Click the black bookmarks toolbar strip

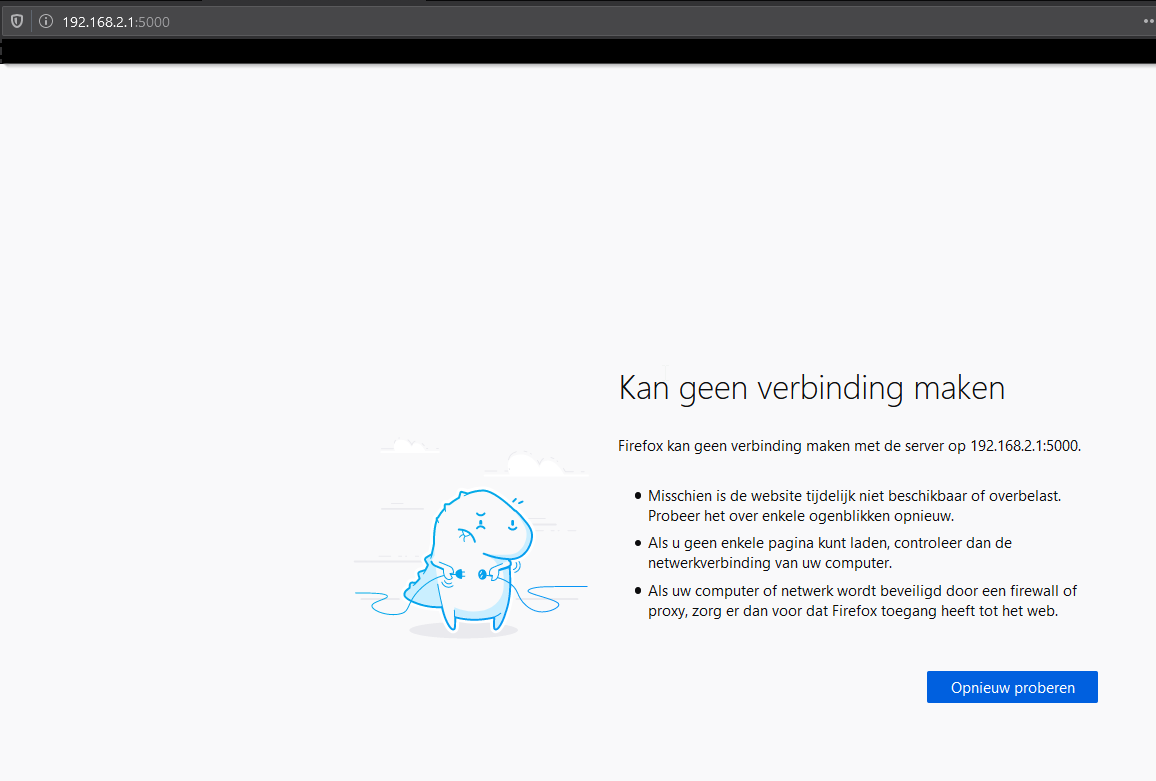pos(578,51)
